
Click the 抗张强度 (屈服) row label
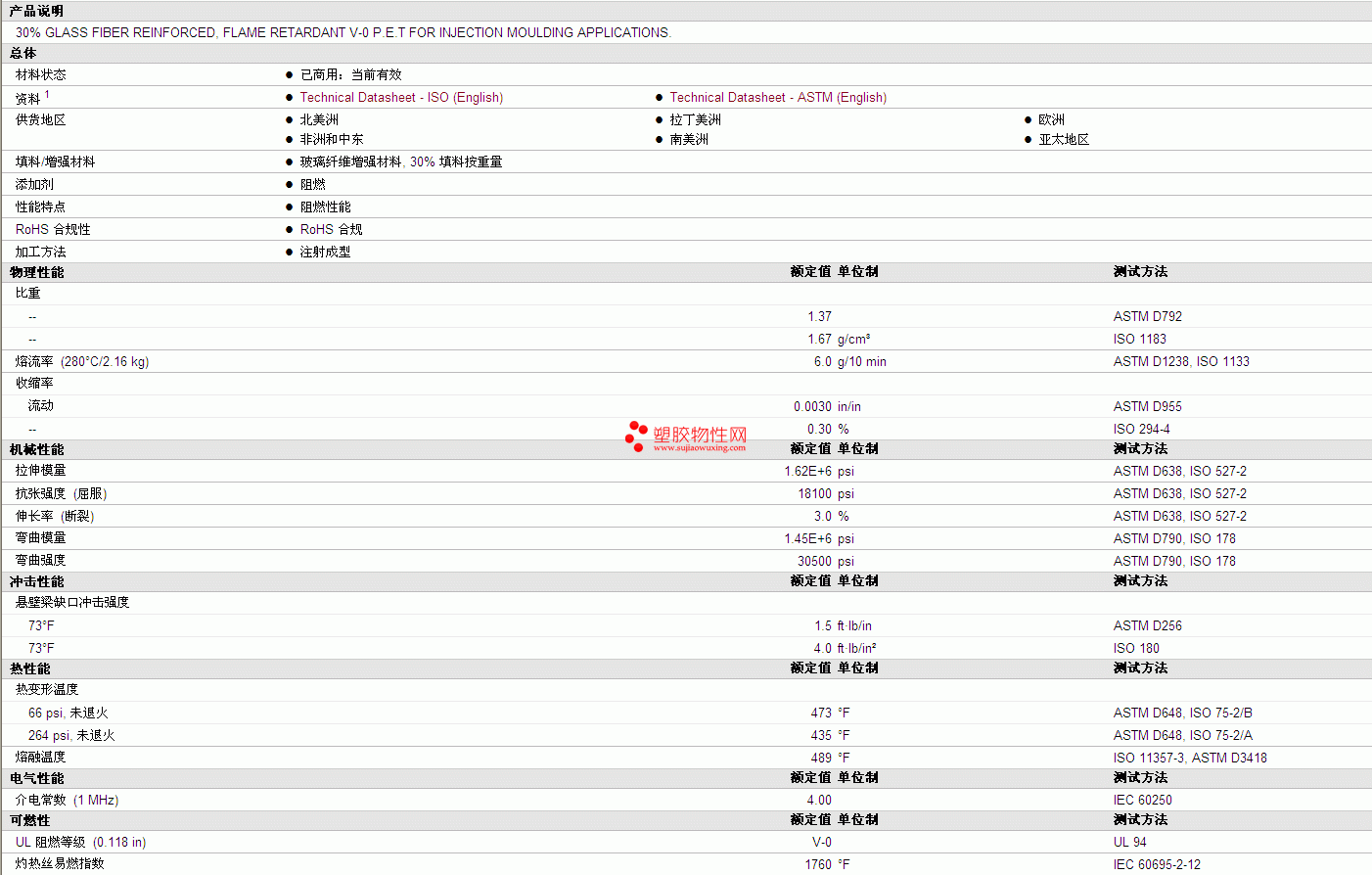tap(61, 493)
